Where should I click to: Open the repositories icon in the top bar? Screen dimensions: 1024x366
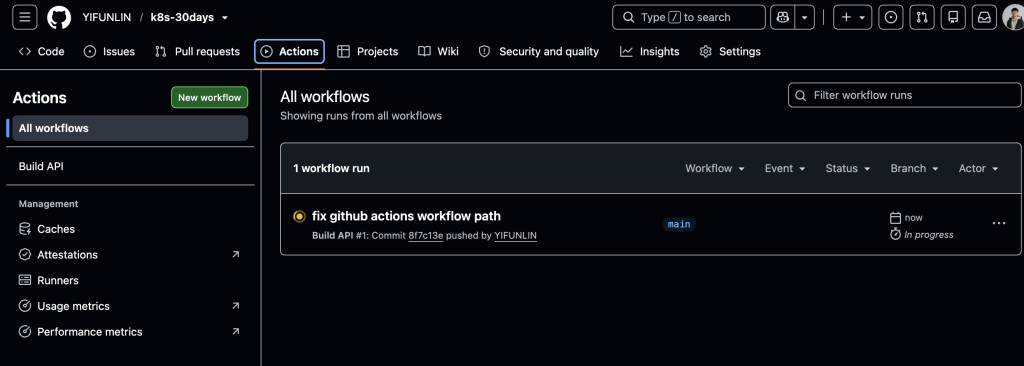click(x=953, y=18)
